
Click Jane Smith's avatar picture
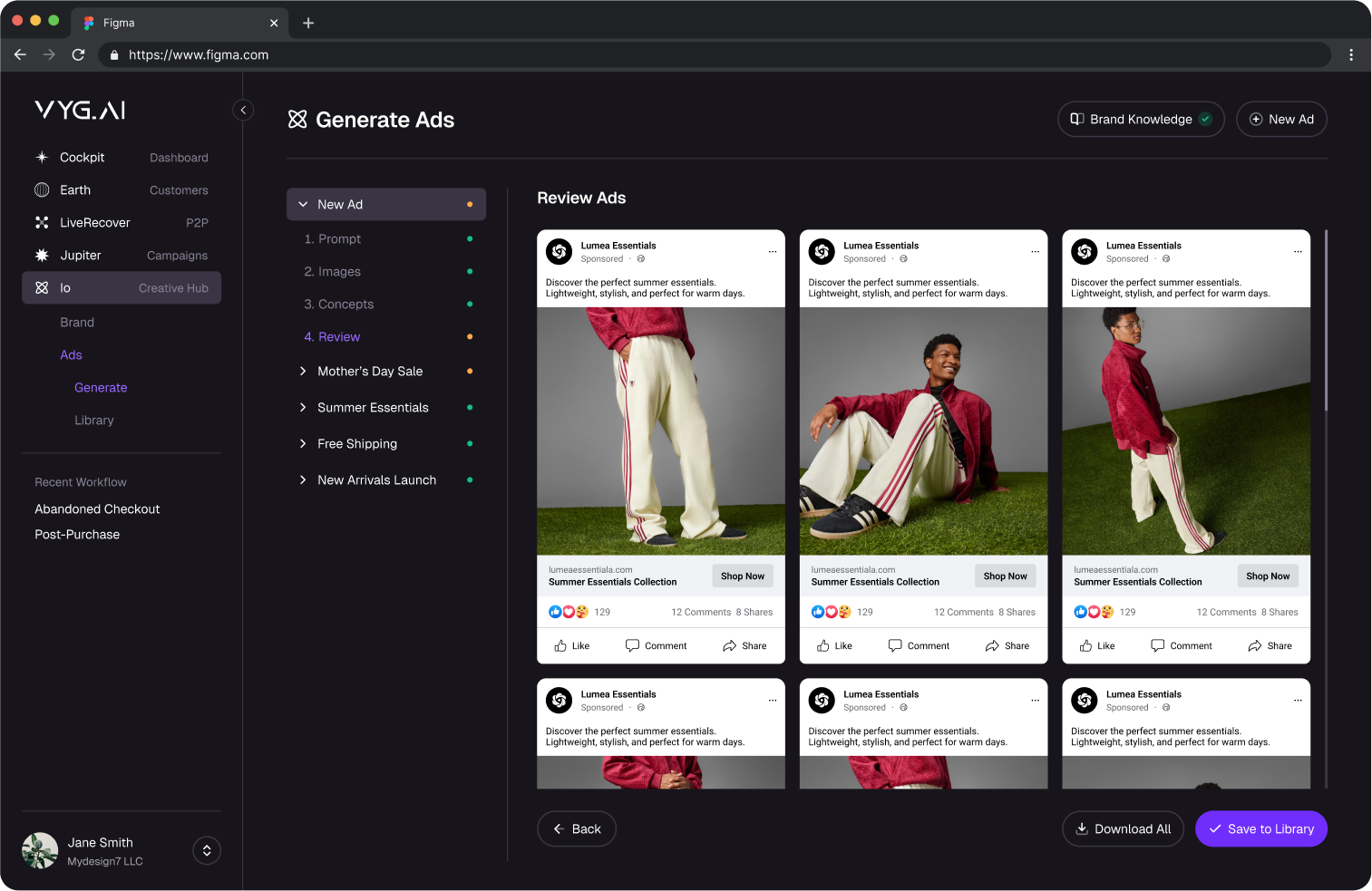pos(40,850)
